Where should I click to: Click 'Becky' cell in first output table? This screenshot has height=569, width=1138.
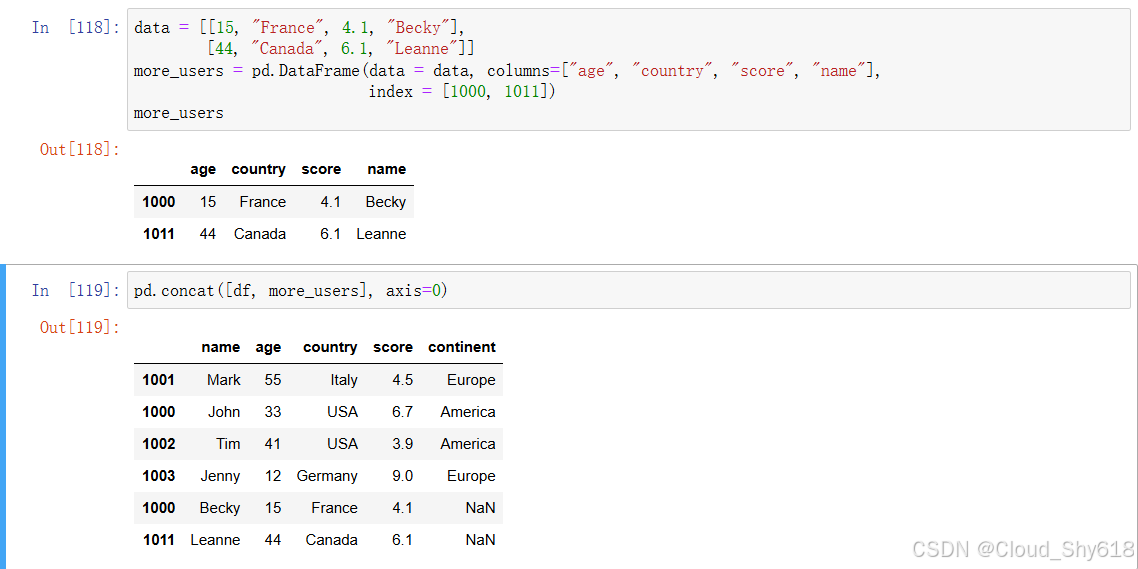pyautogui.click(x=385, y=202)
